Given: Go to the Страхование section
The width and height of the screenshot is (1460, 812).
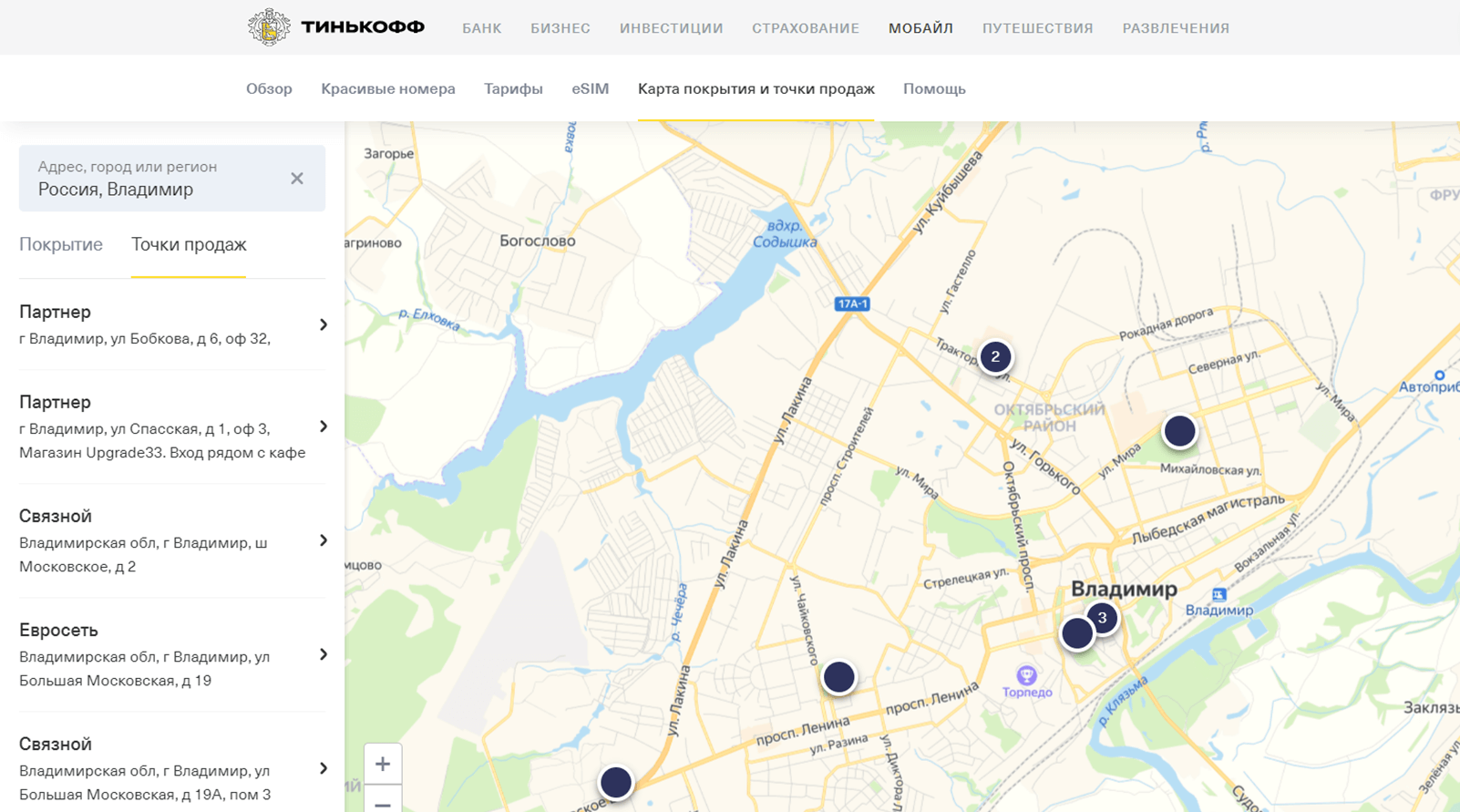Looking at the screenshot, I should (x=806, y=28).
